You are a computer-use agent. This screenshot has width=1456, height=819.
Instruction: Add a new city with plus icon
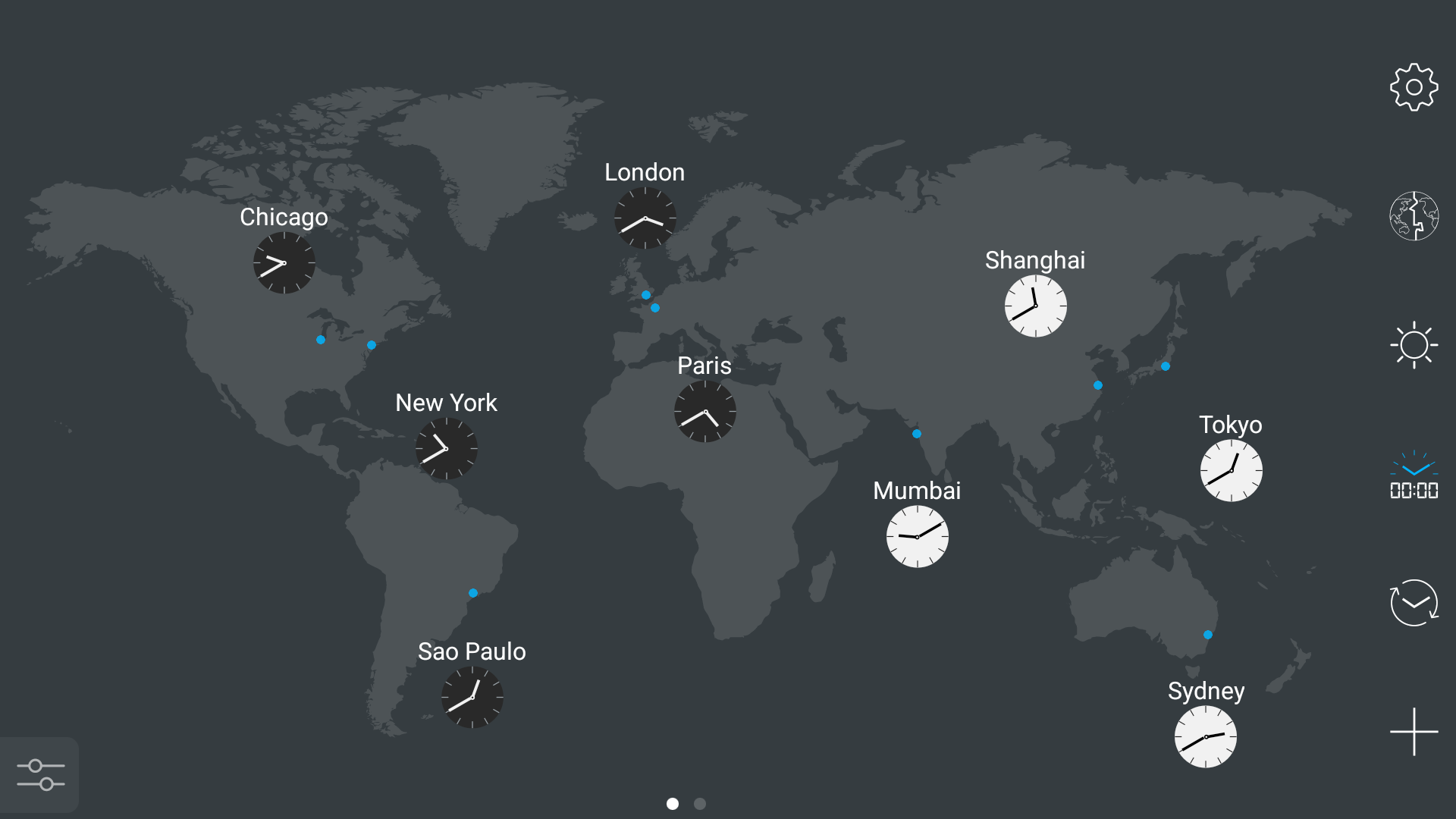coord(1414,732)
